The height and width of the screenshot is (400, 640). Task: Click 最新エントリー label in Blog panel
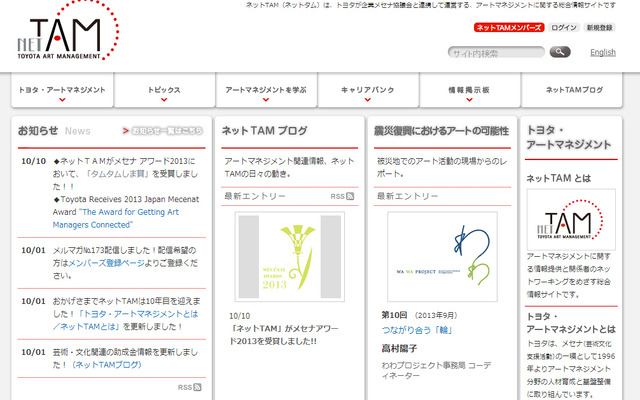255,196
